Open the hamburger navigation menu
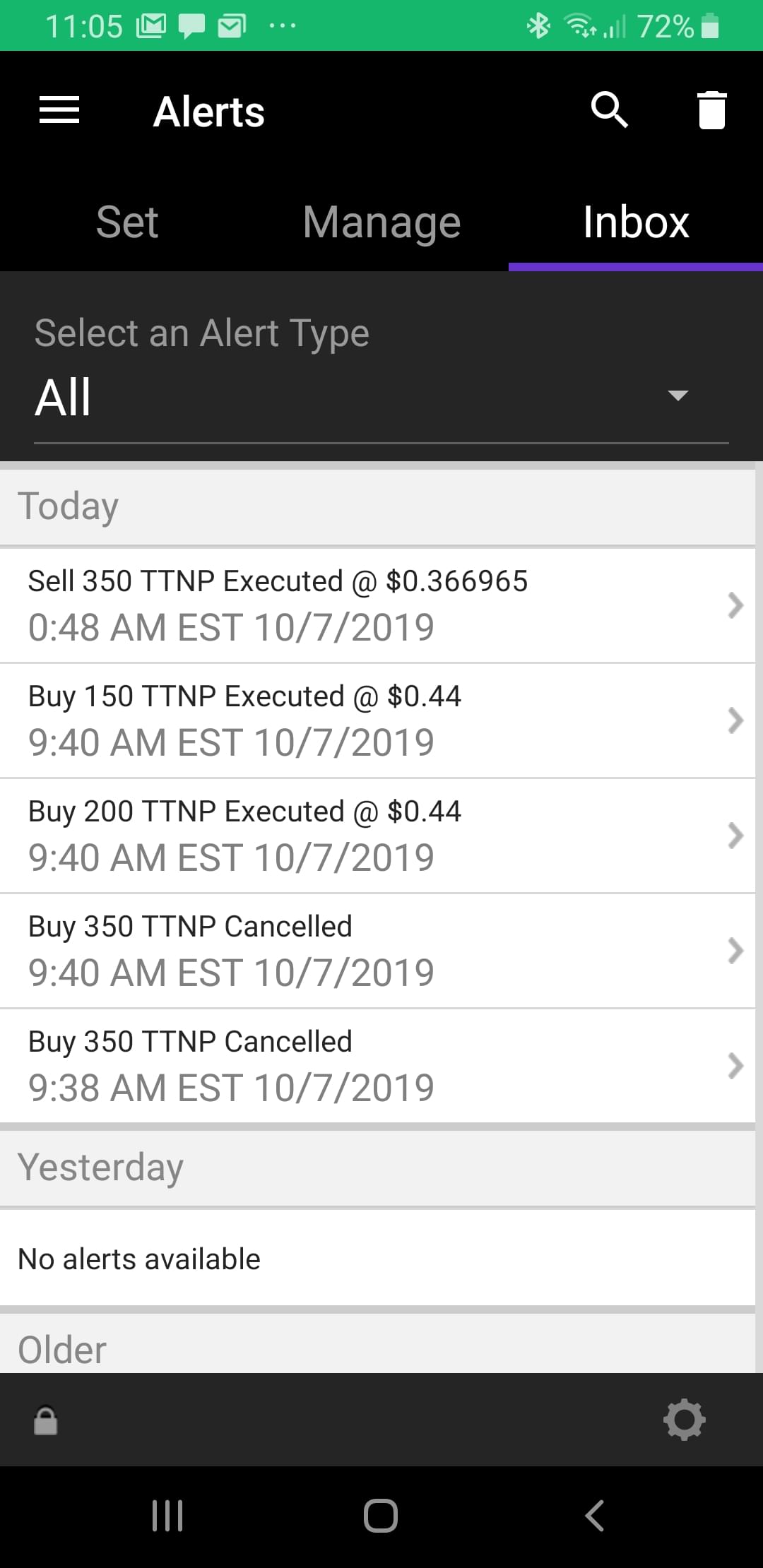The width and height of the screenshot is (763, 1568). click(59, 110)
